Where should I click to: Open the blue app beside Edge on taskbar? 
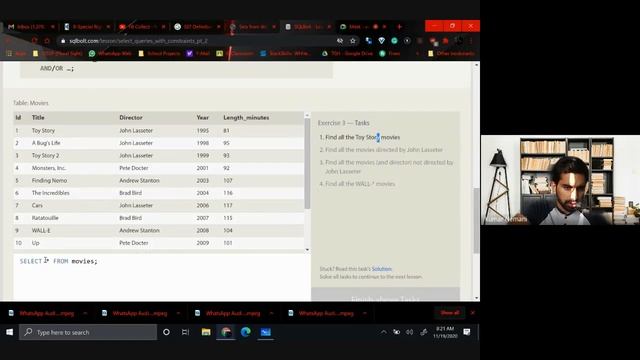click(266, 332)
